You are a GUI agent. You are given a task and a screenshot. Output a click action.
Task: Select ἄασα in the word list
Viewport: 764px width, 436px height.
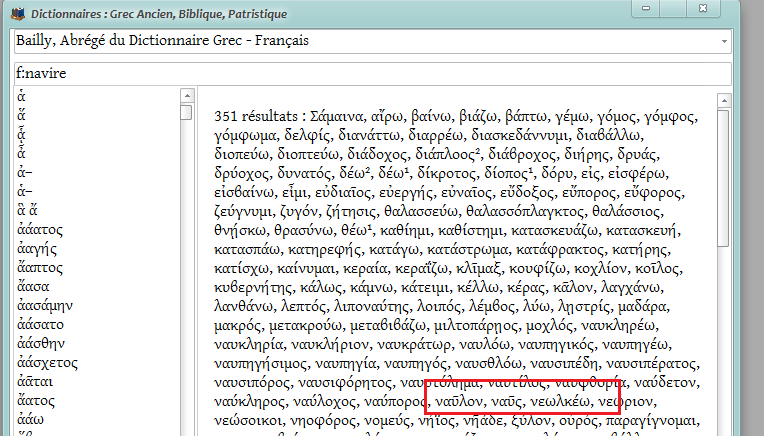[x=33, y=287]
